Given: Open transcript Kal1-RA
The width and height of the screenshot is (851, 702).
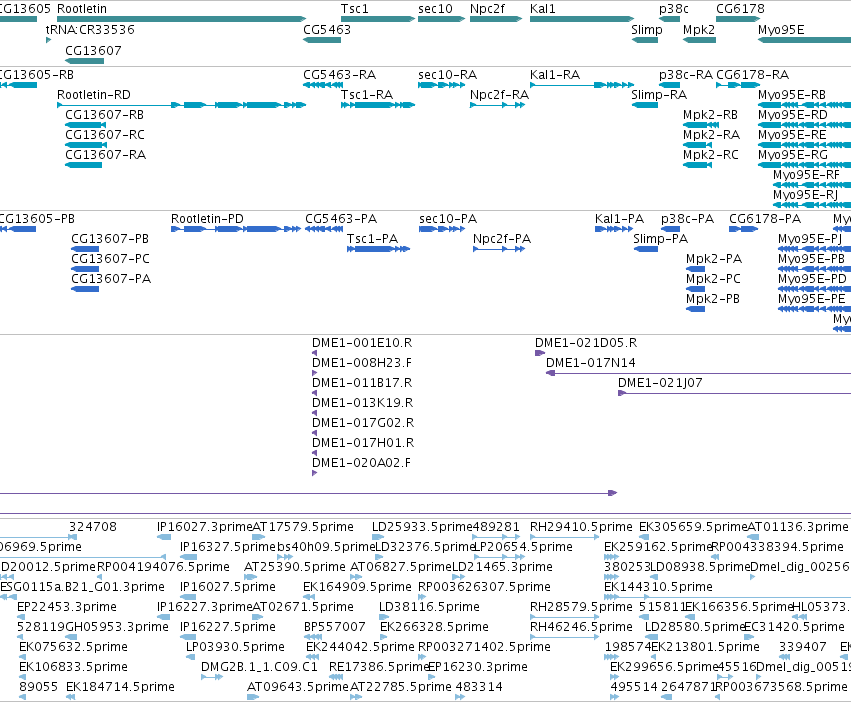Looking at the screenshot, I should pyautogui.click(x=555, y=74).
